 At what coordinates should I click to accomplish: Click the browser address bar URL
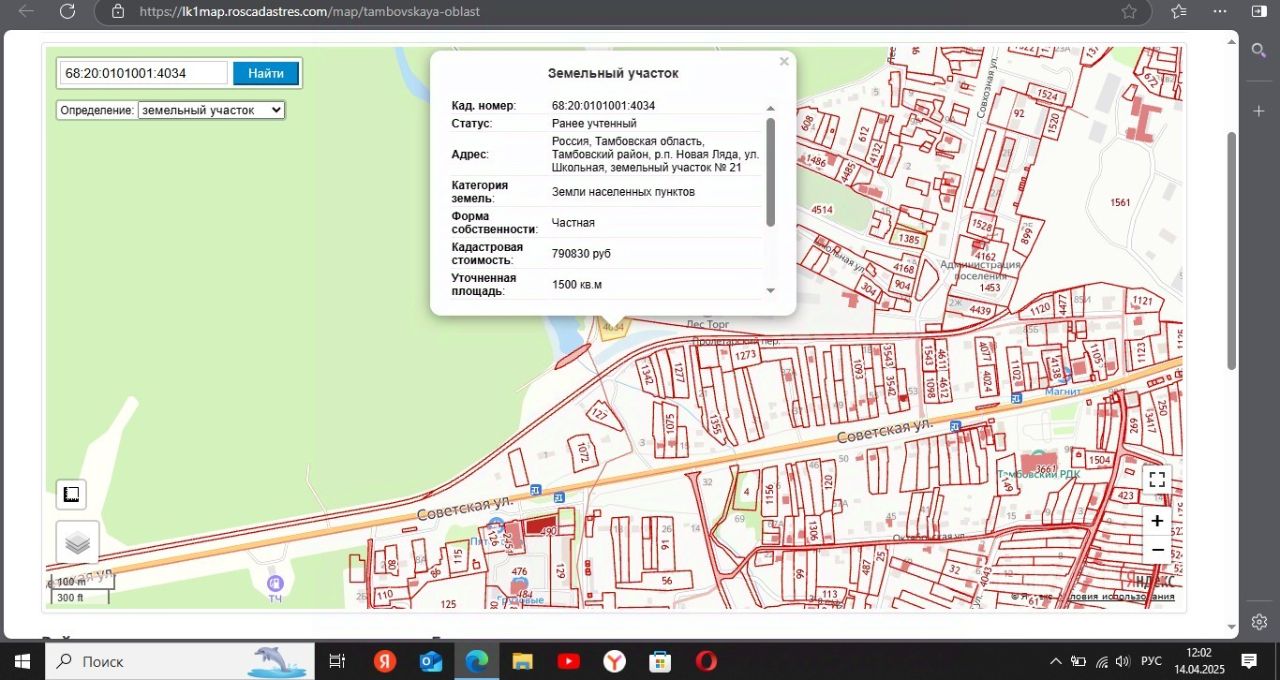tap(310, 12)
